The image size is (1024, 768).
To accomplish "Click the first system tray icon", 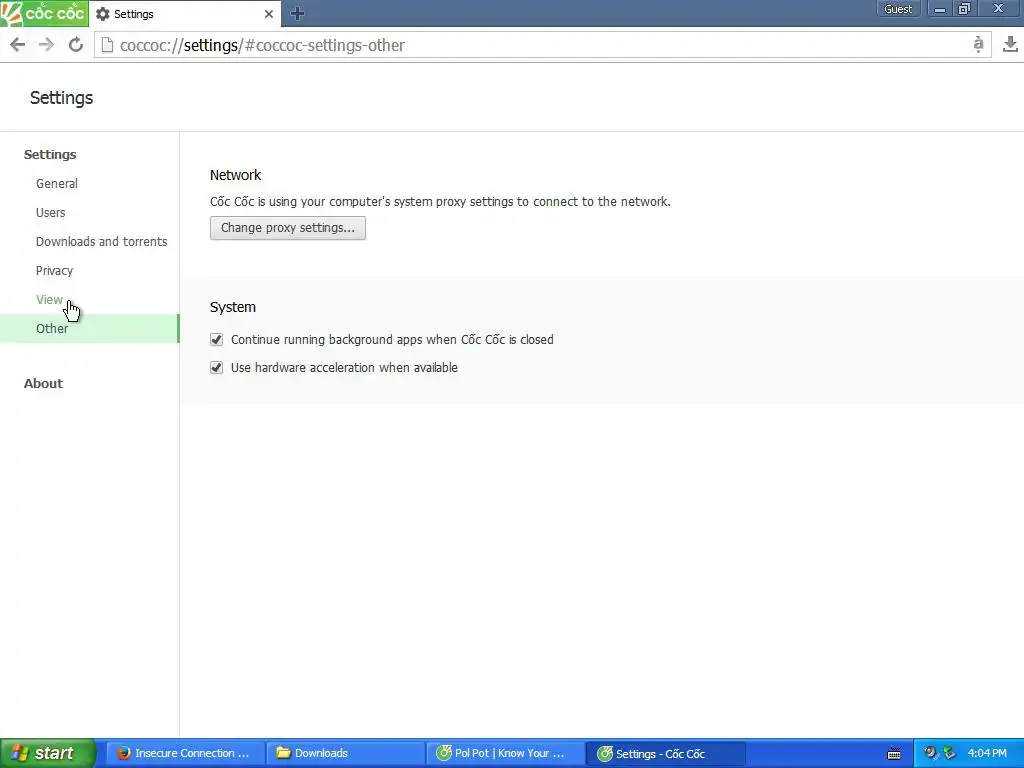I will (x=930, y=753).
